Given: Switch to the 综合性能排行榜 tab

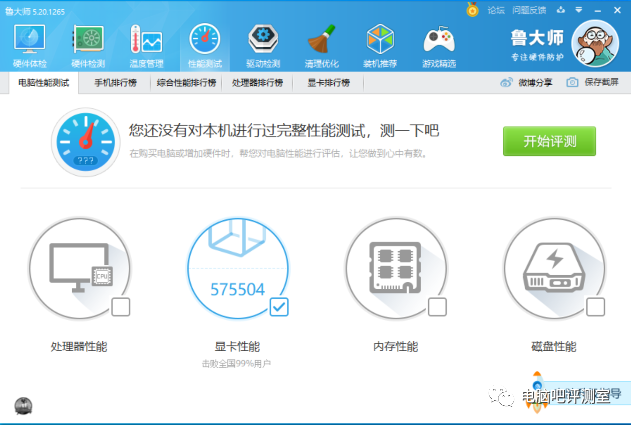Looking at the screenshot, I should (x=186, y=83).
